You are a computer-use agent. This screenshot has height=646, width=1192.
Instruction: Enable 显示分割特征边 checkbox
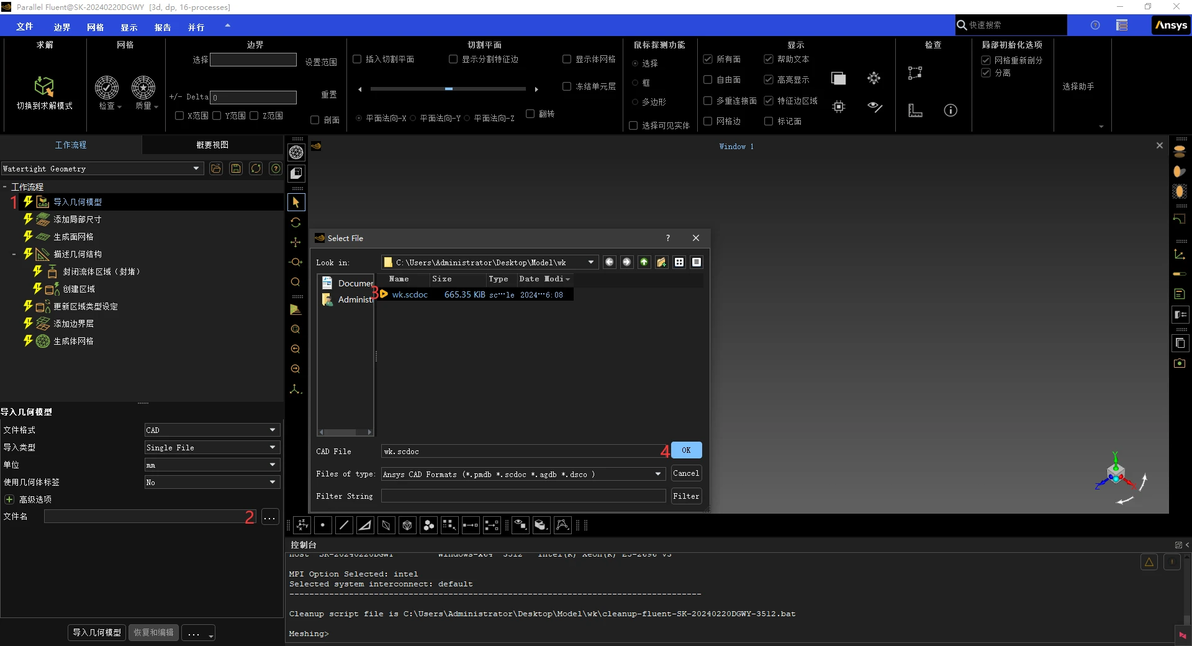(453, 59)
